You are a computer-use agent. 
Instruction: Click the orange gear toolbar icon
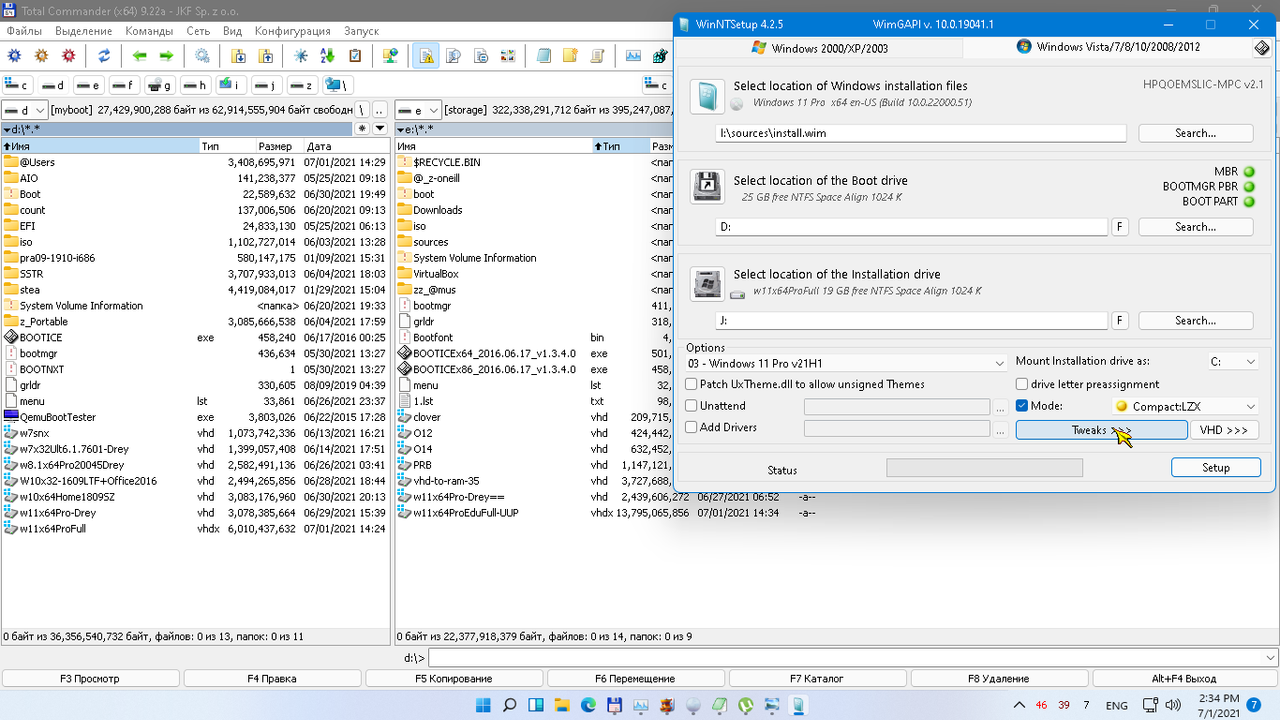point(42,56)
